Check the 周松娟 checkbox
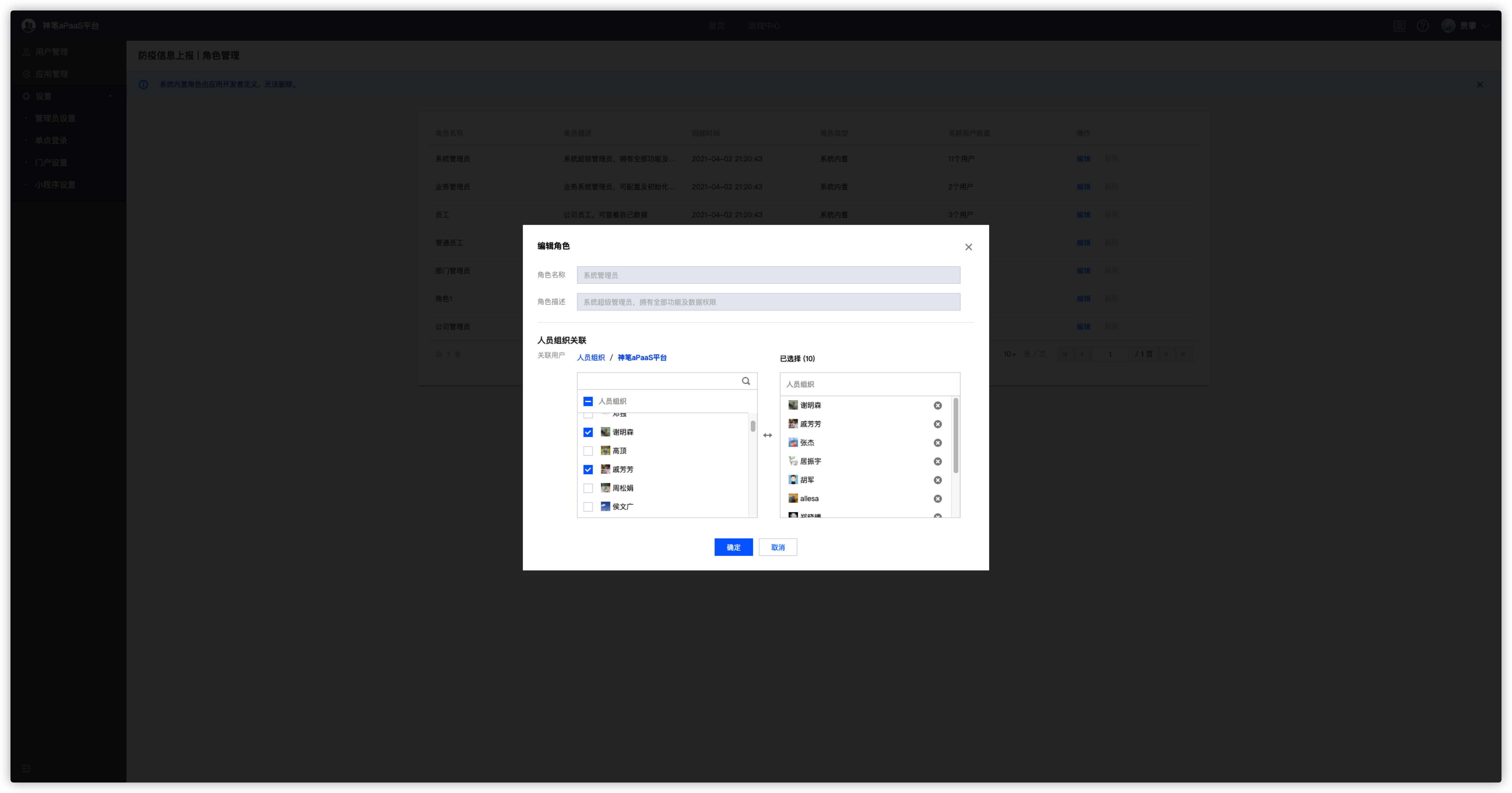The width and height of the screenshot is (1512, 793). tap(588, 489)
